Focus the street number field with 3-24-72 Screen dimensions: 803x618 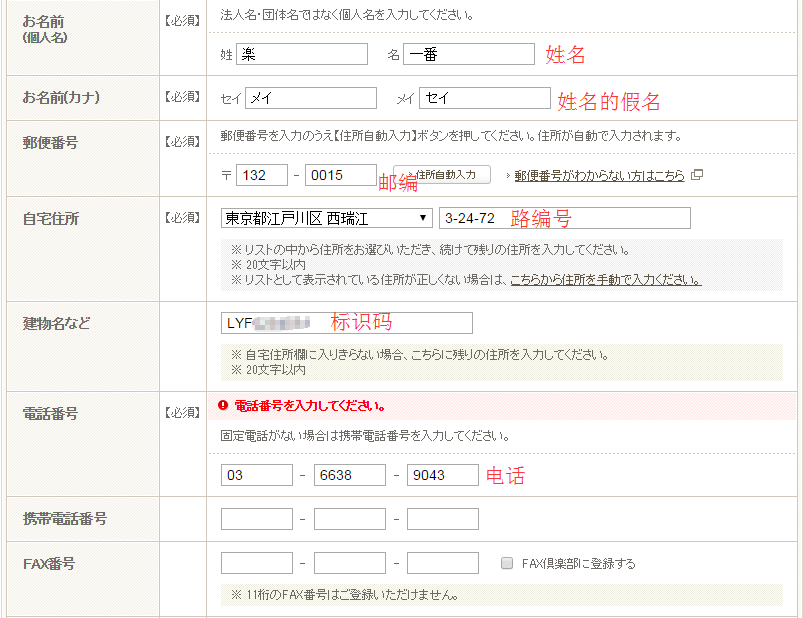point(564,218)
